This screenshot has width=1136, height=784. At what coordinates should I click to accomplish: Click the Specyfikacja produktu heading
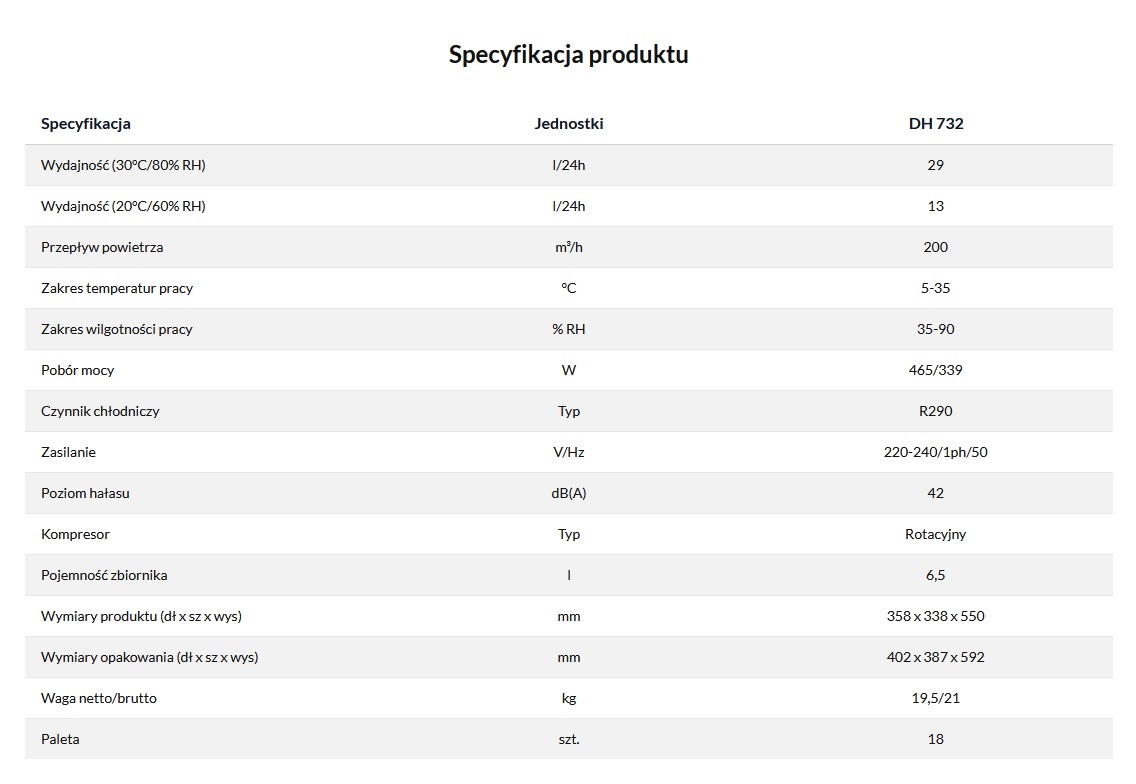click(x=568, y=54)
